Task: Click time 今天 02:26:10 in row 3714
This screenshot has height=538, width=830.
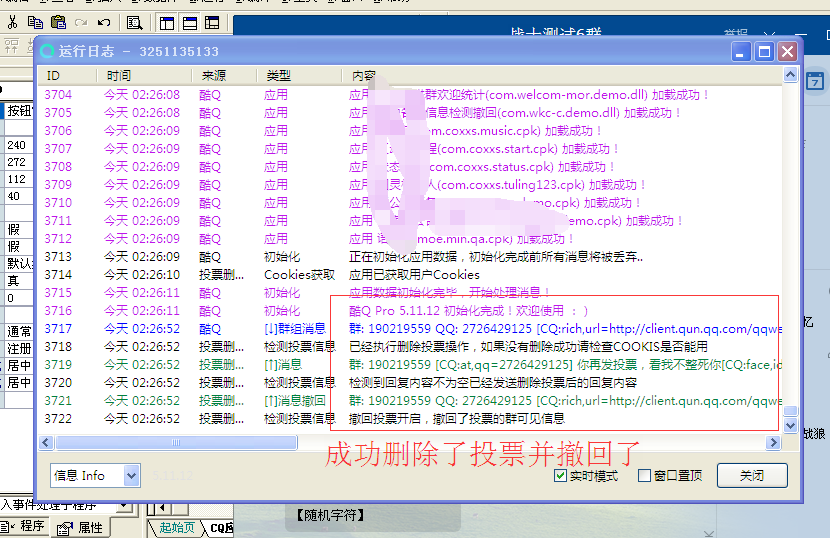Action: (142, 275)
